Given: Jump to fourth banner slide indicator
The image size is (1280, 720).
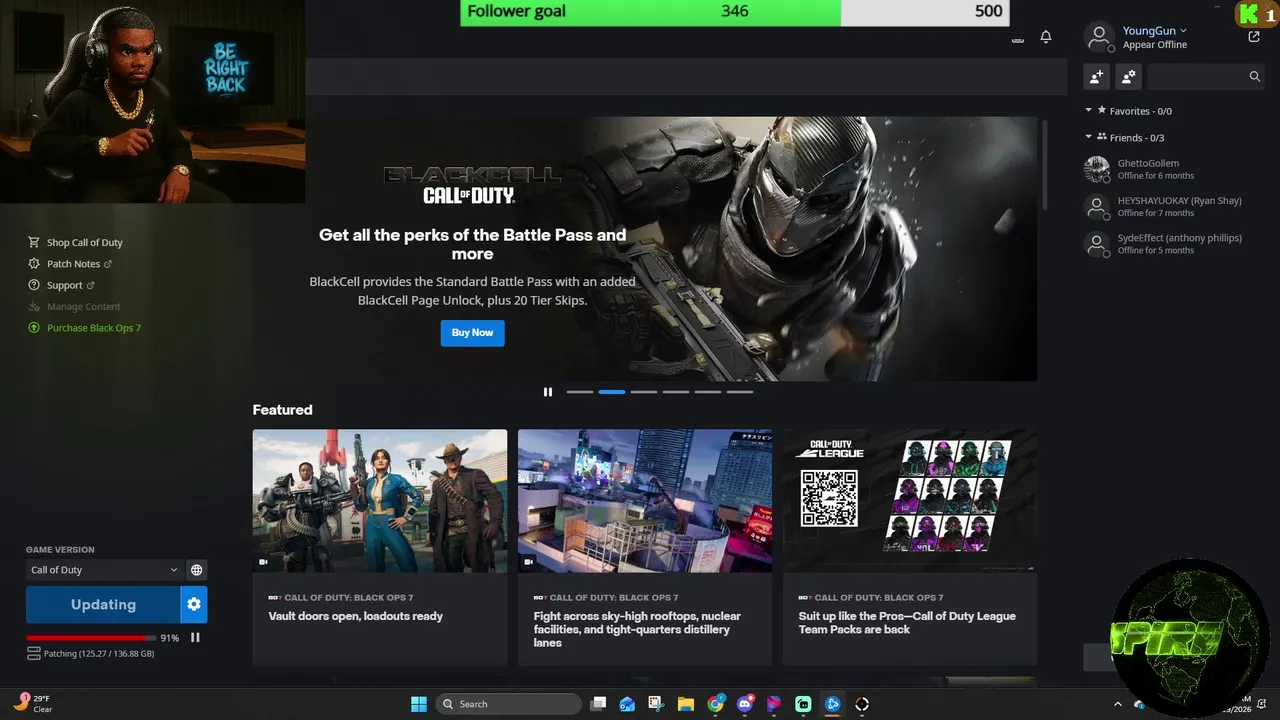Looking at the screenshot, I should (676, 392).
